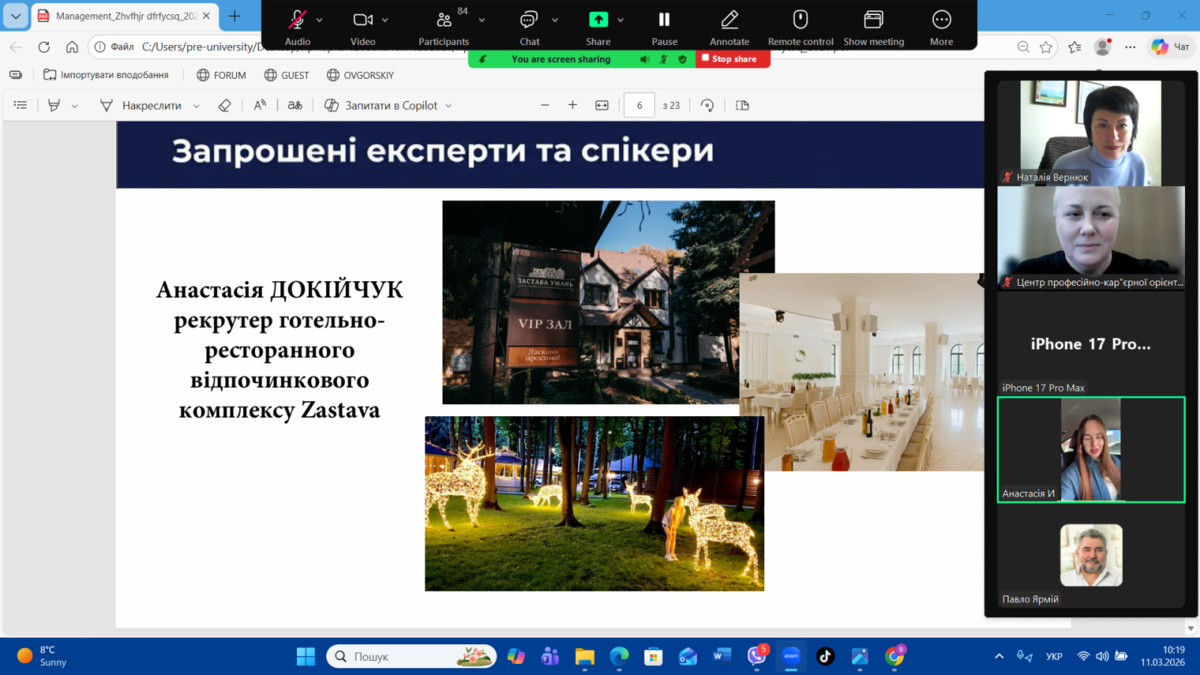Image resolution: width=1200 pixels, height=675 pixels.
Task: Open the Participants panel
Action: click(444, 20)
